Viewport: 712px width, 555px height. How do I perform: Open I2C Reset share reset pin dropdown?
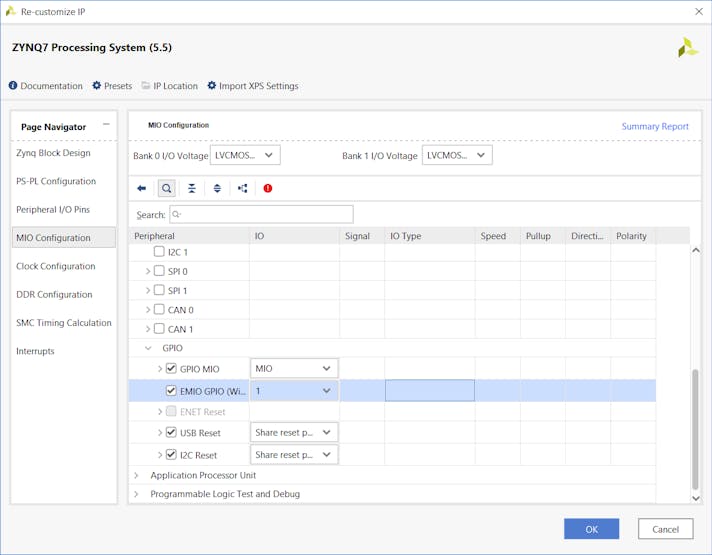pyautogui.click(x=294, y=455)
